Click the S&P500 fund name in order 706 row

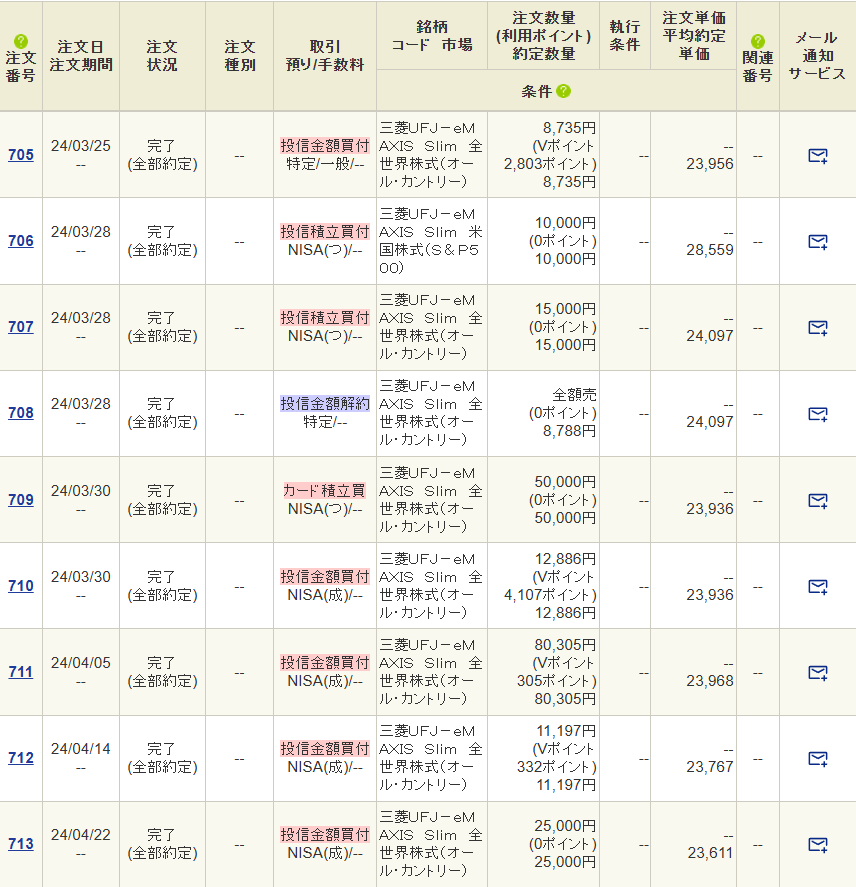431,241
